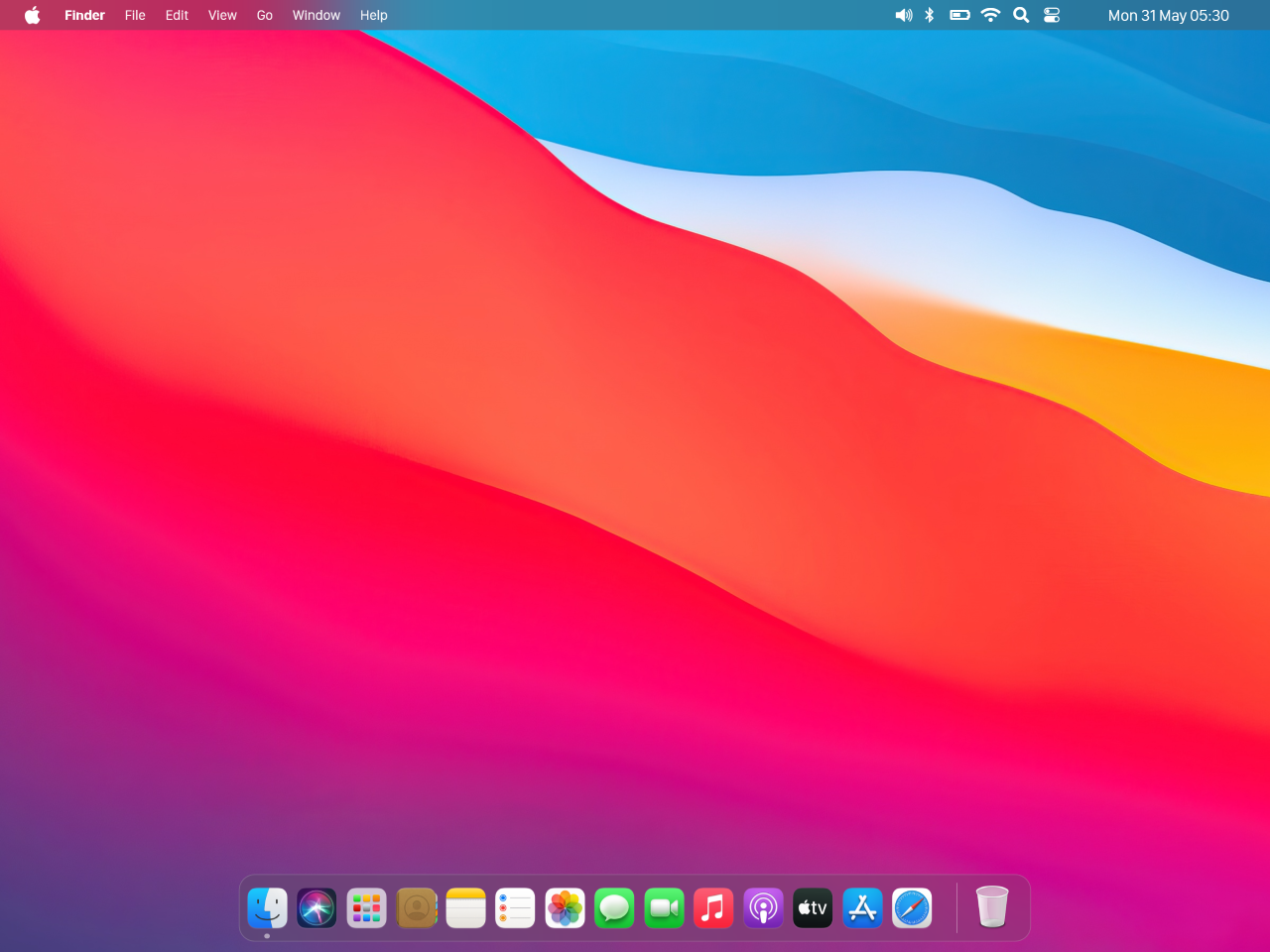Launch Siri from the Dock

tap(317, 907)
